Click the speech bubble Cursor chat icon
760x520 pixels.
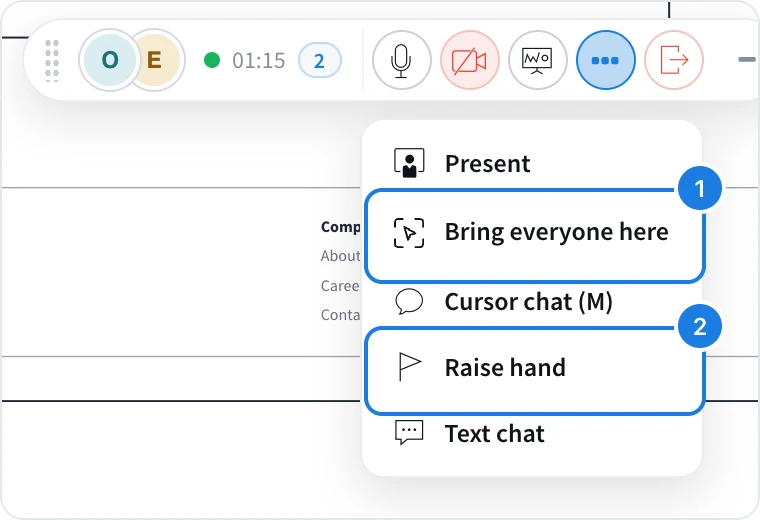(409, 301)
